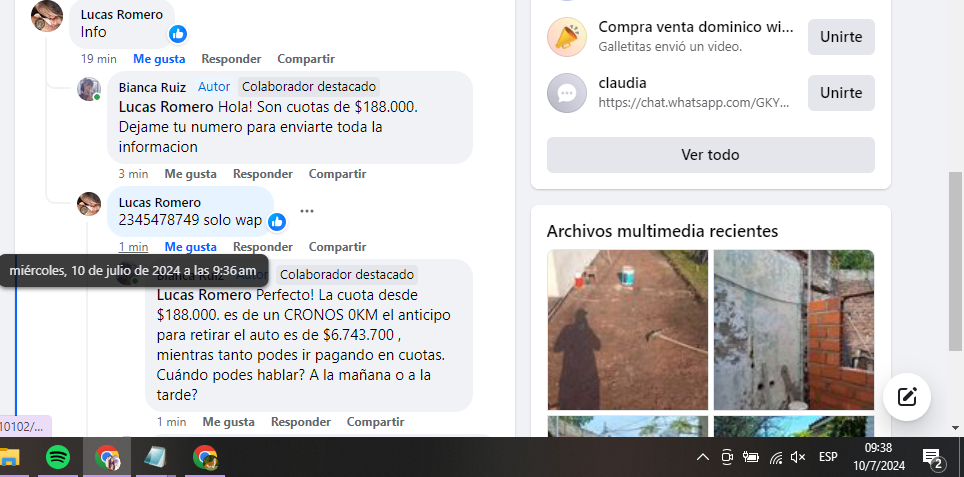Viewport: 964px width, 477px height.
Task: Join the Compra venta dominico group
Action: coord(841,37)
